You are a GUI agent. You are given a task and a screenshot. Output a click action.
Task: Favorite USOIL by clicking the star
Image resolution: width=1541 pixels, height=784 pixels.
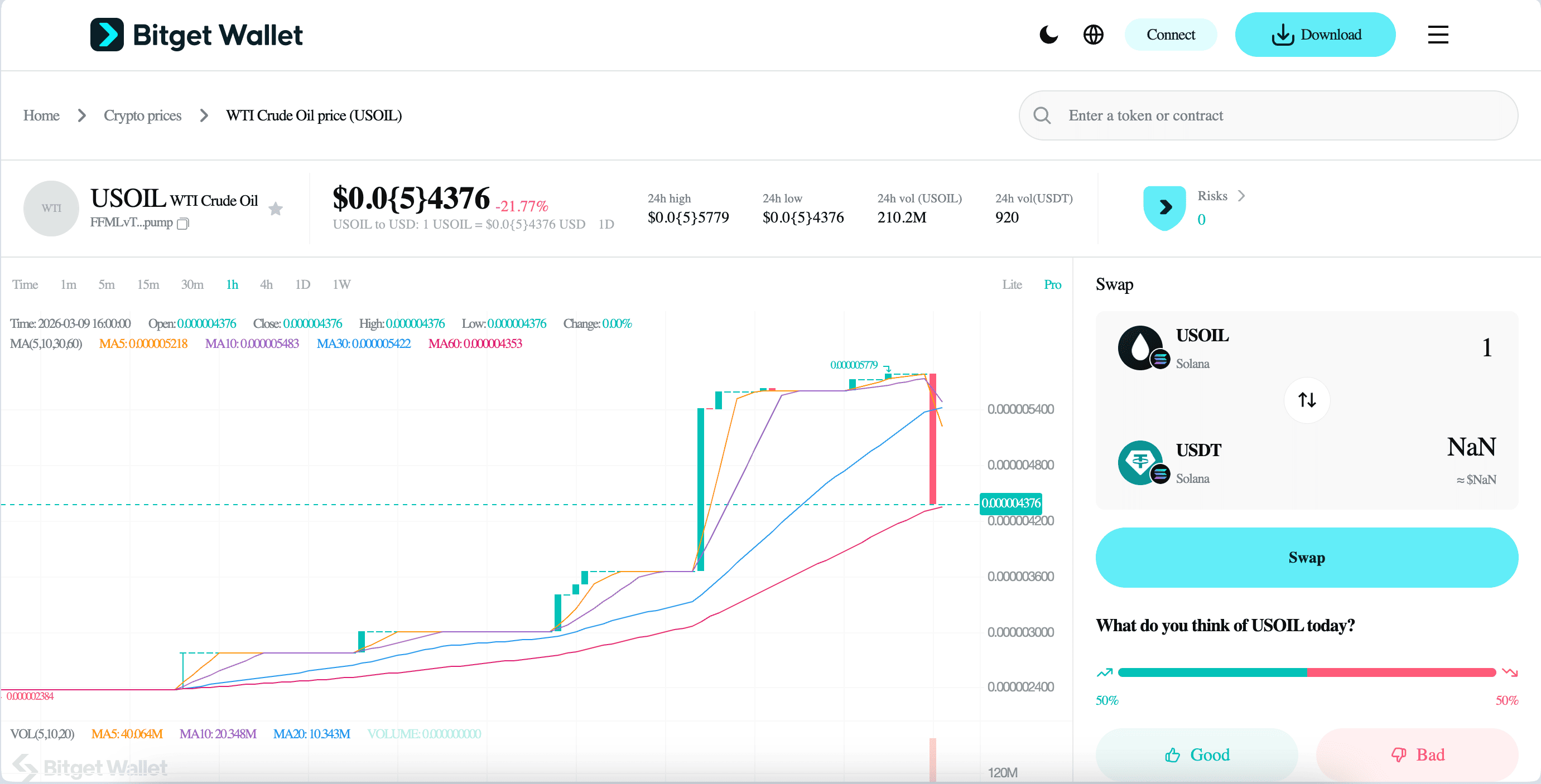pos(276,208)
